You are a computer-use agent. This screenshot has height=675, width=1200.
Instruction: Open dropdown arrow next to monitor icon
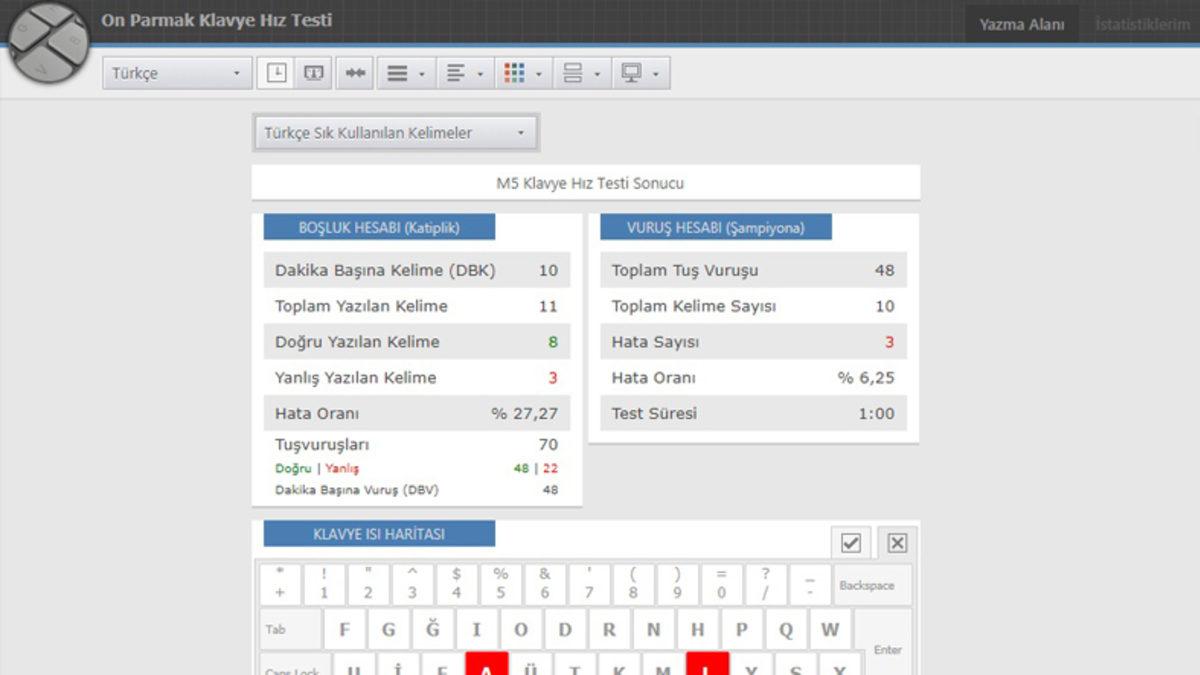pyautogui.click(x=655, y=74)
